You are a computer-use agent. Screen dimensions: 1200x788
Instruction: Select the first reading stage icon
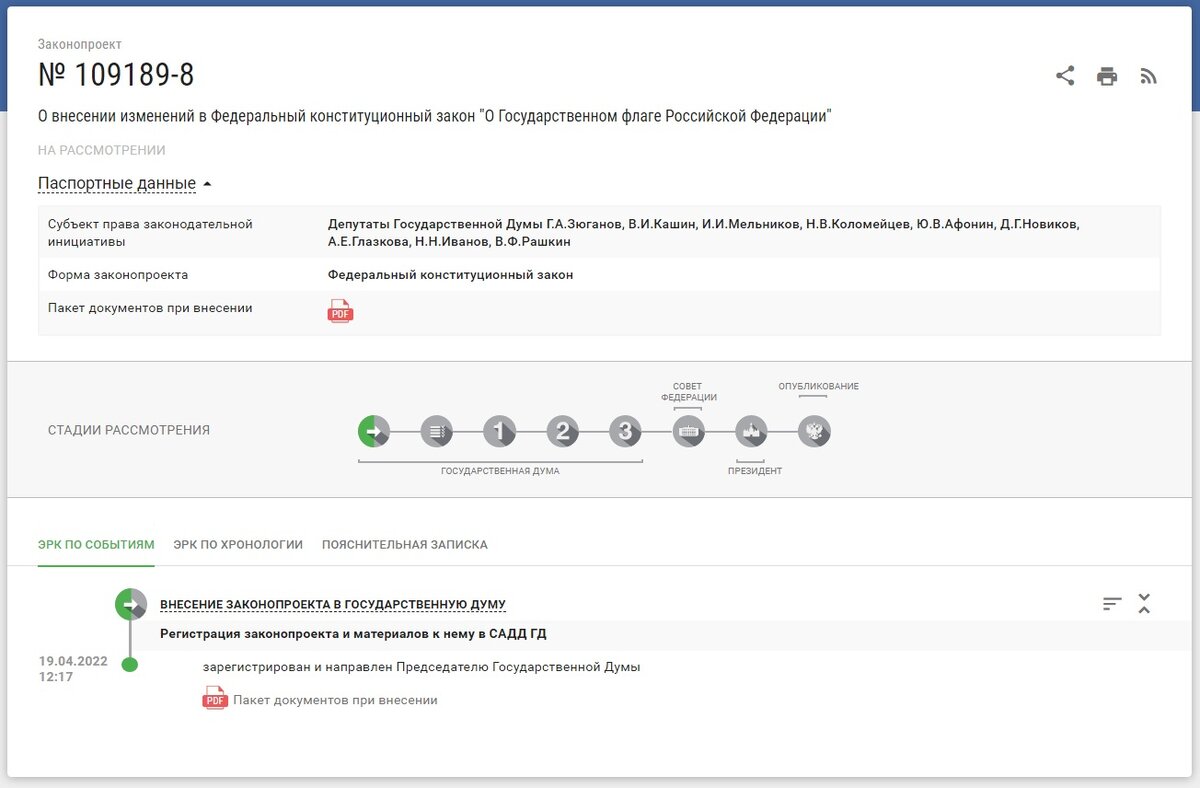point(500,432)
